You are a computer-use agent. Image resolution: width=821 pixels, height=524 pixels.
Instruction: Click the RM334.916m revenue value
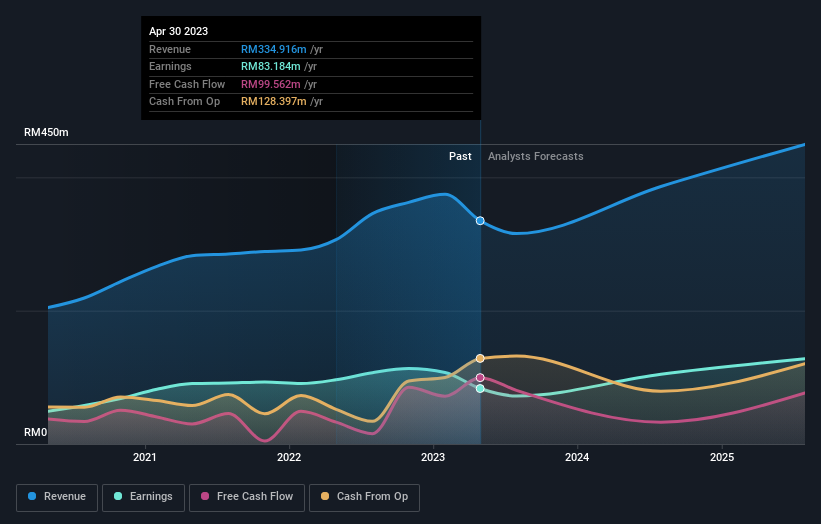click(274, 49)
